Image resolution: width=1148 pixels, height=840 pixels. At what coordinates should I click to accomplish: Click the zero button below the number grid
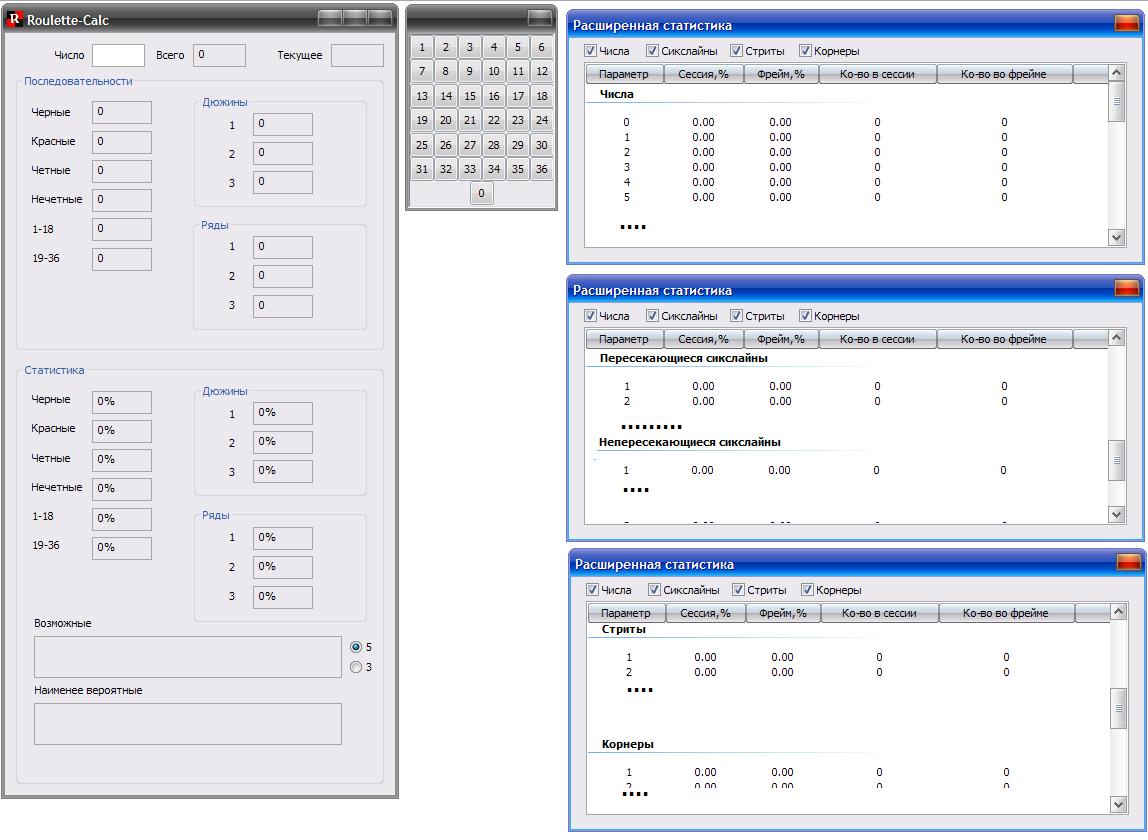pos(481,193)
